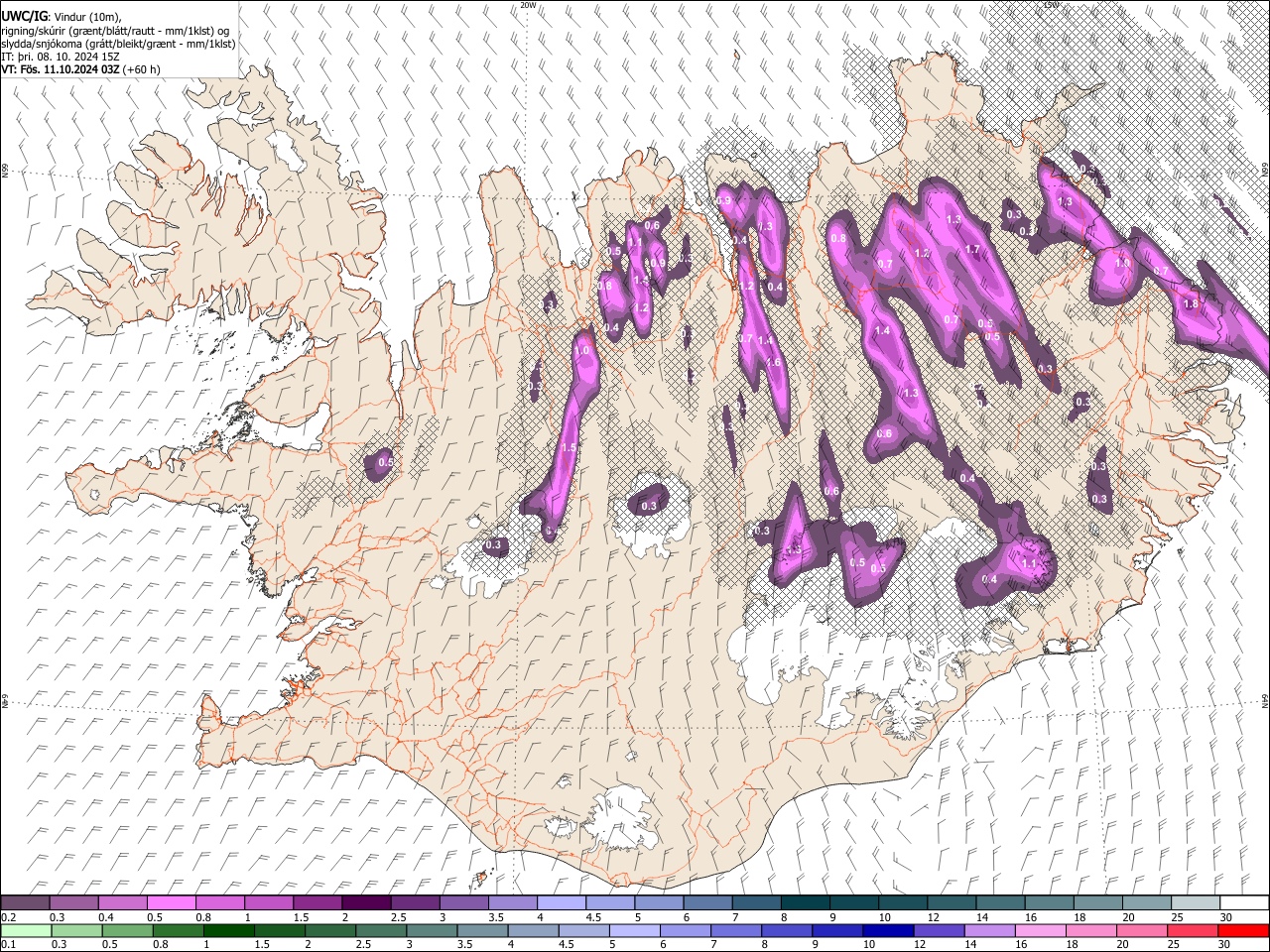Click the pale grey 25–30 upper legend swatch
Viewport: 1270px width, 952px height.
point(1195,902)
